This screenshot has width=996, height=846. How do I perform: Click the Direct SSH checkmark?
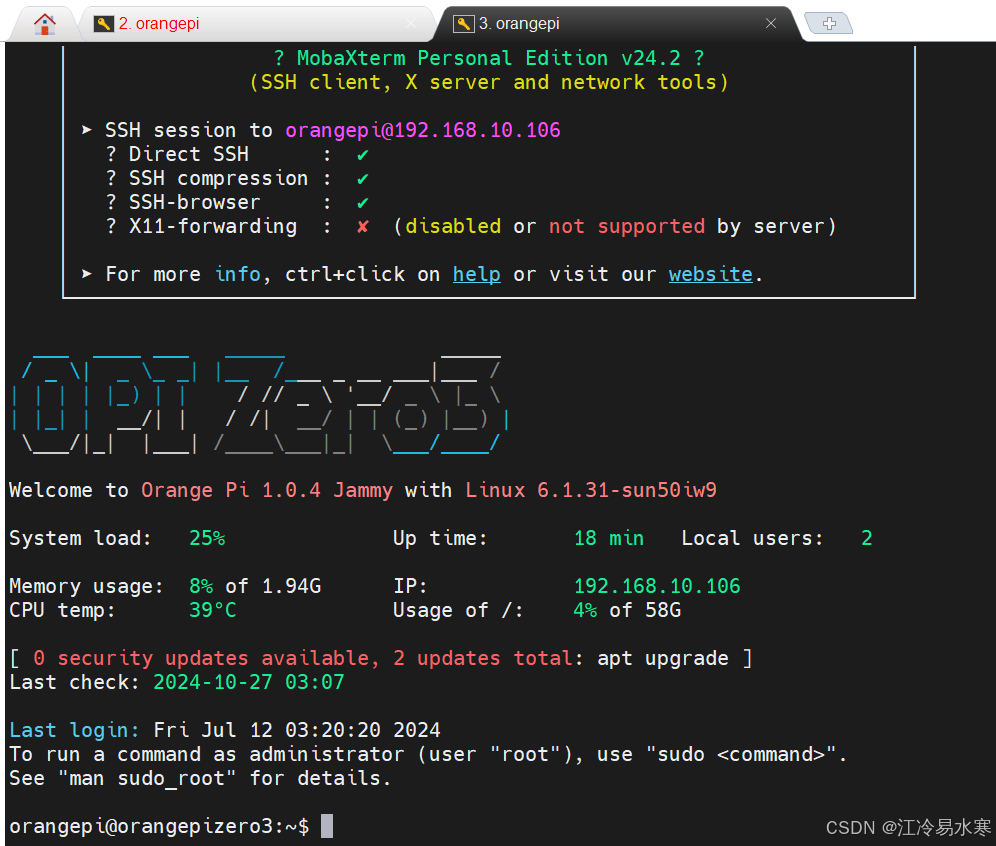click(x=363, y=154)
